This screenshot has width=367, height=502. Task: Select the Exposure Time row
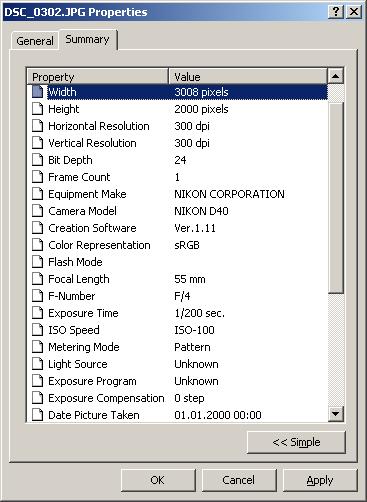tap(177, 313)
